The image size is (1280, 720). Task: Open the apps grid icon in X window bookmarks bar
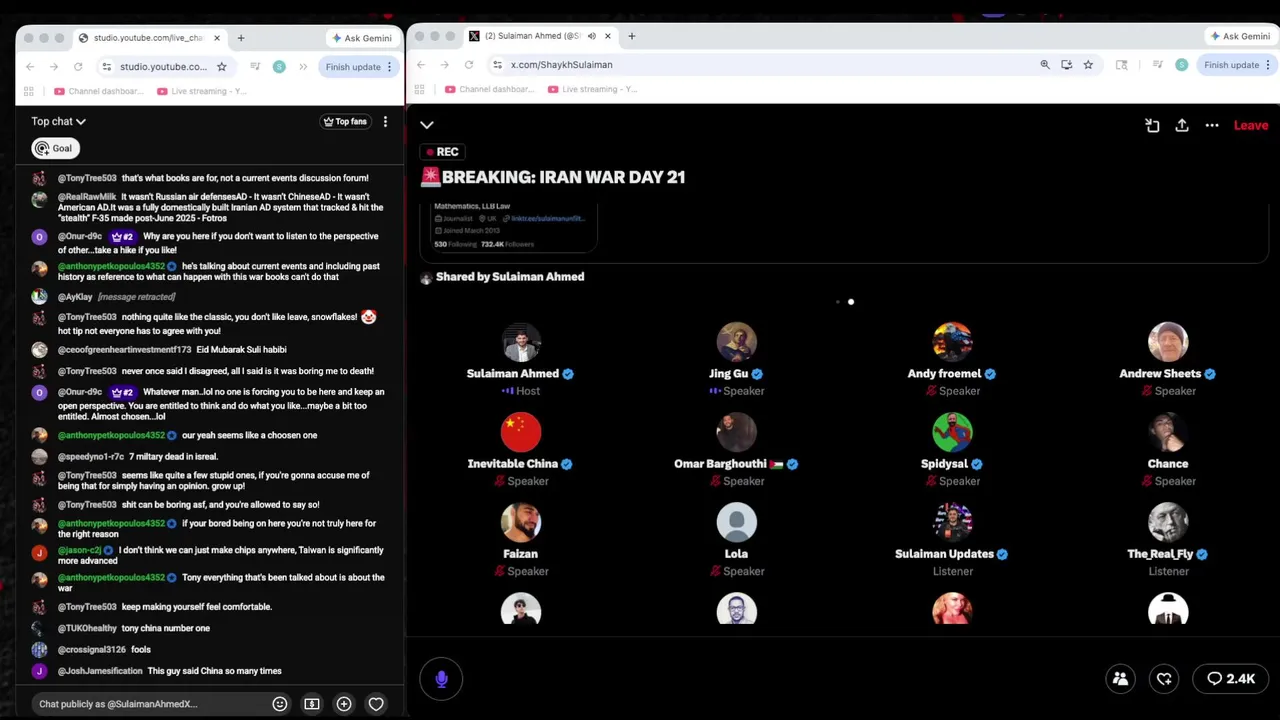419,89
